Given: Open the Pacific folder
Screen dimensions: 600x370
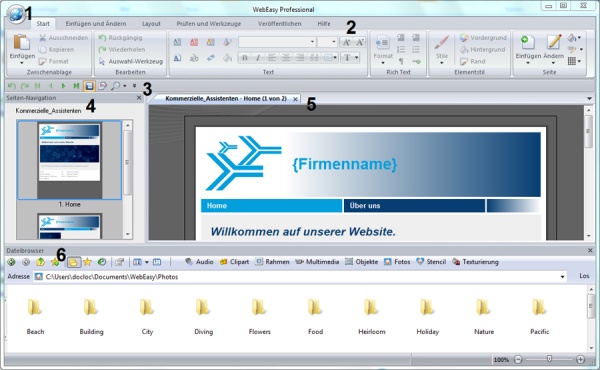Looking at the screenshot, I should click(540, 317).
